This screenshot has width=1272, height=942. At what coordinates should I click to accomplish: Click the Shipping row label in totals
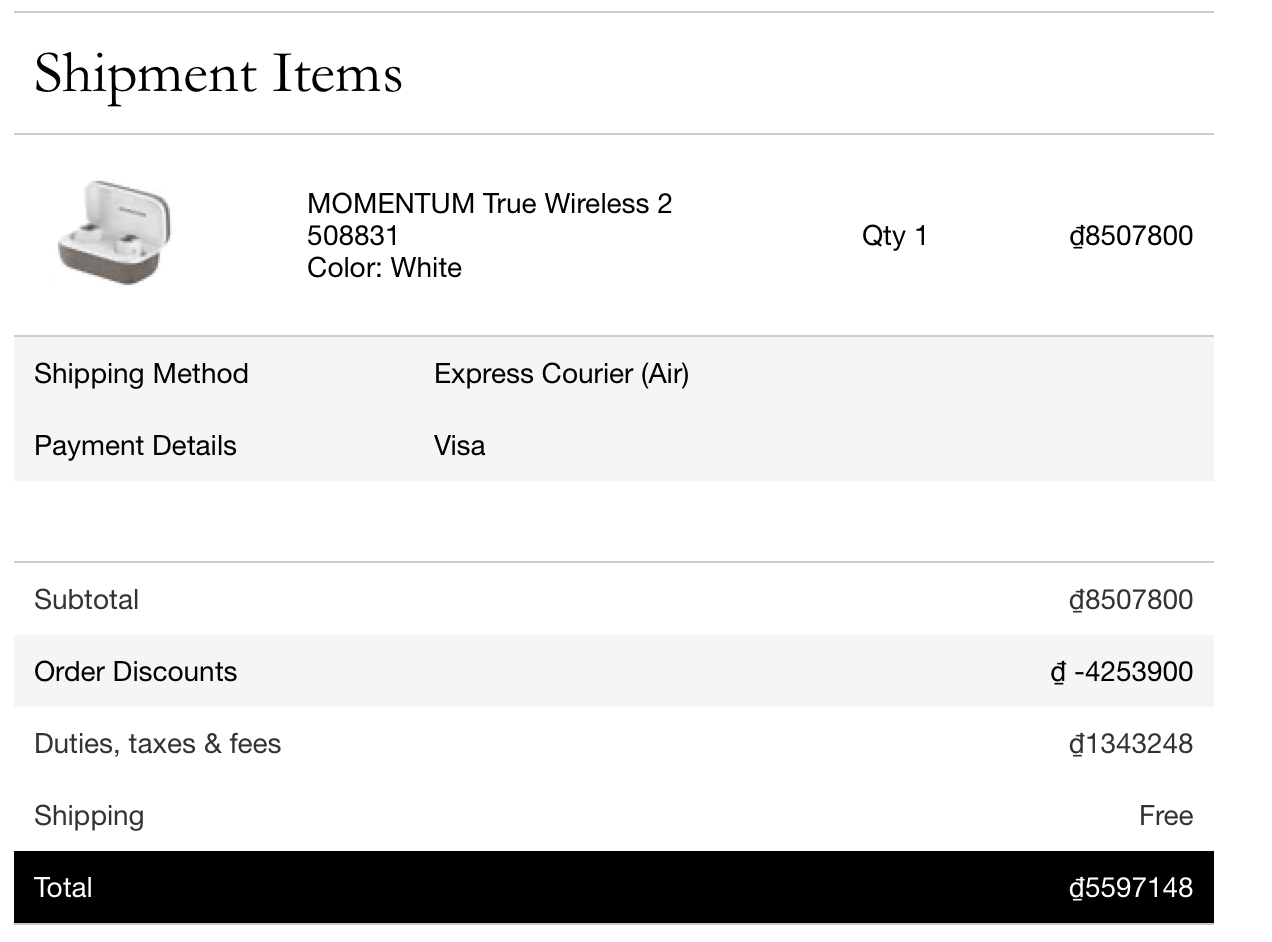click(89, 816)
